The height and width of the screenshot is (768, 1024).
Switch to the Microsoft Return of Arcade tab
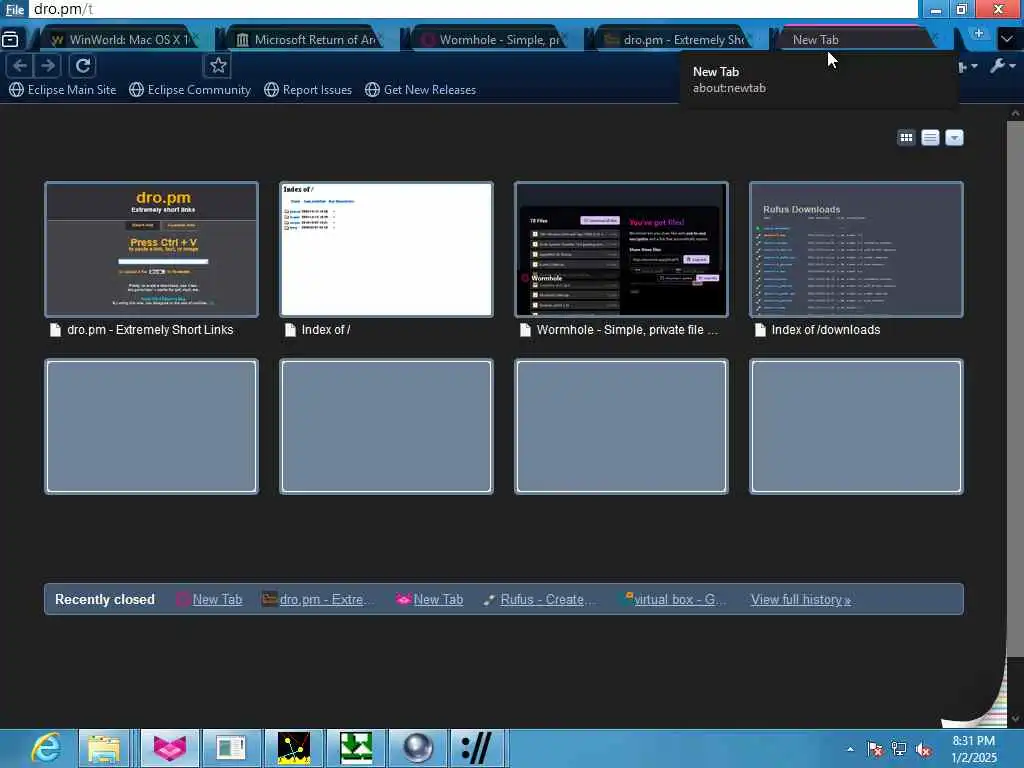[x=308, y=40]
